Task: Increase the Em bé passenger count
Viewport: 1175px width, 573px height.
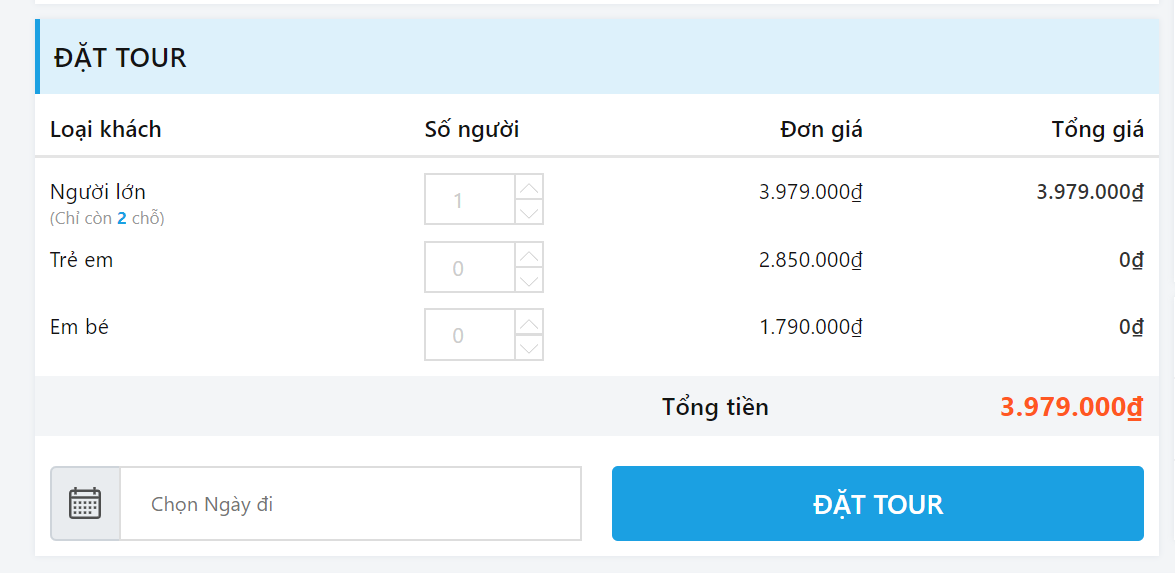Action: [529, 322]
